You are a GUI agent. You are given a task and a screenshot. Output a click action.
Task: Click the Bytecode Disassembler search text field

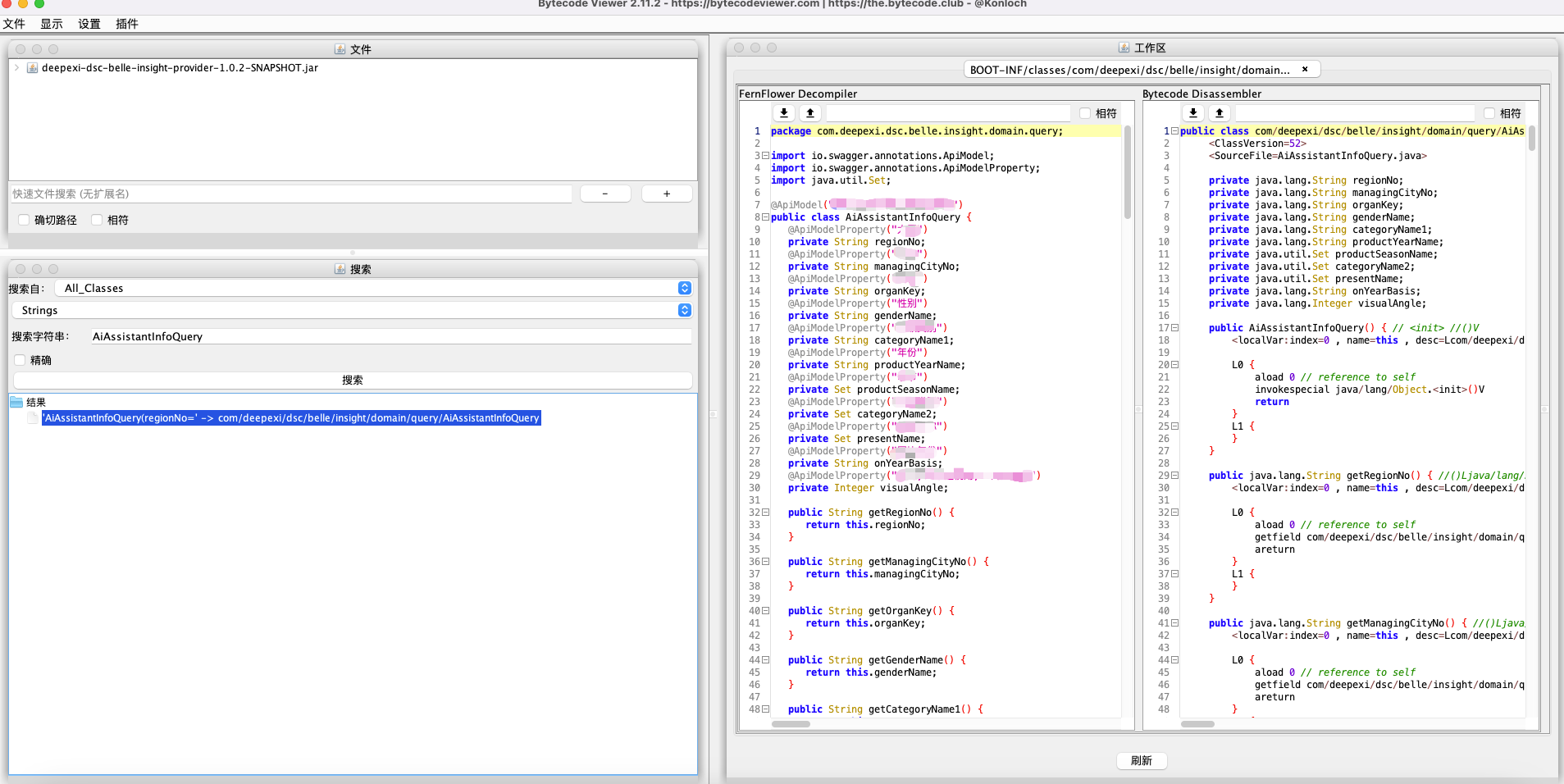[x=1355, y=113]
